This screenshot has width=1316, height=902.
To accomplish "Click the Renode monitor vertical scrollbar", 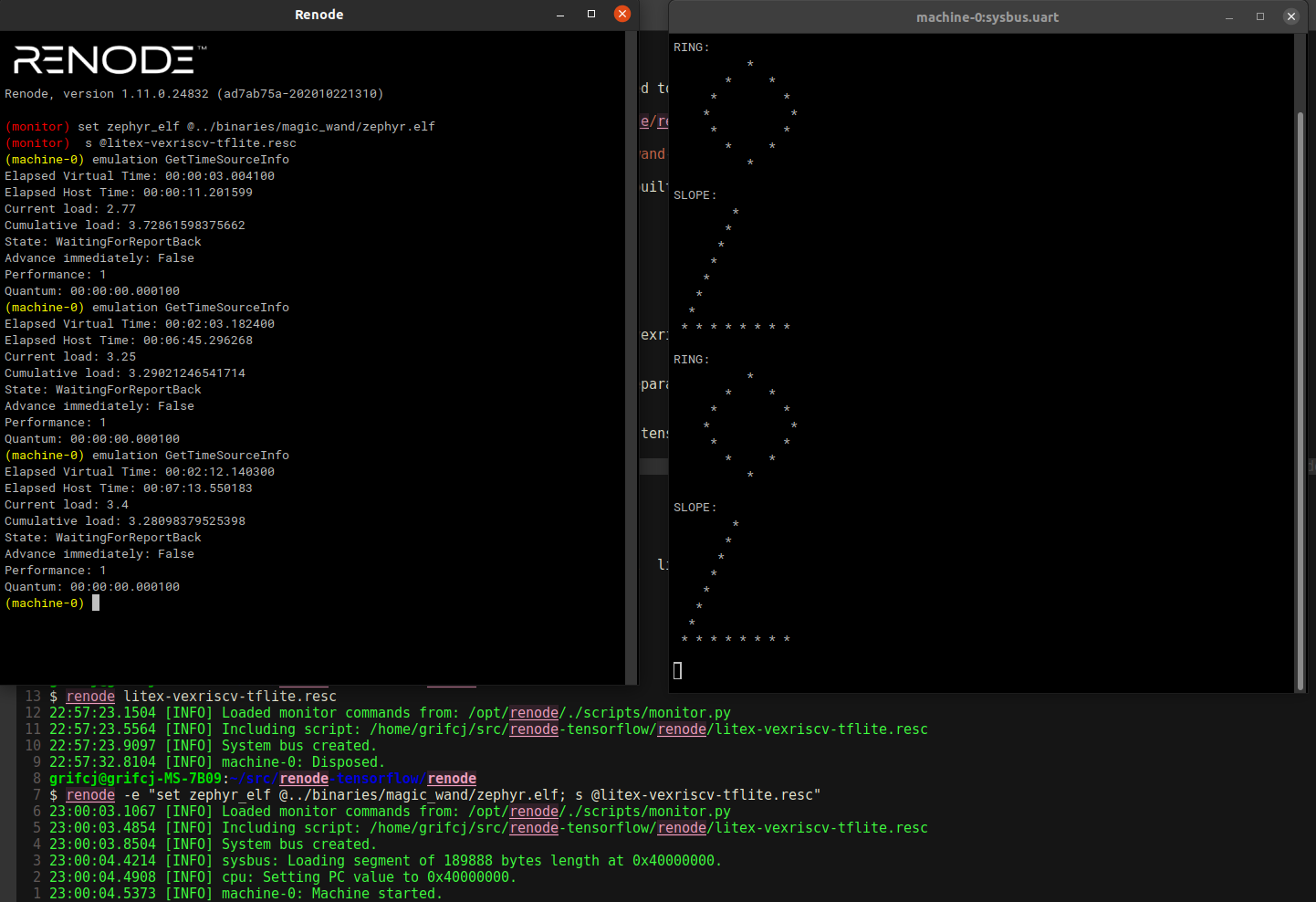I will (x=631, y=358).
